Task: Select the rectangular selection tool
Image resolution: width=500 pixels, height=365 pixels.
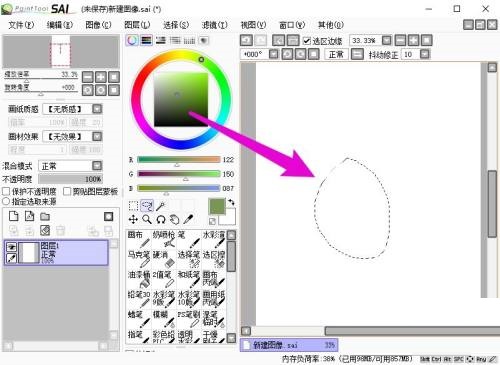Action: 133,206
